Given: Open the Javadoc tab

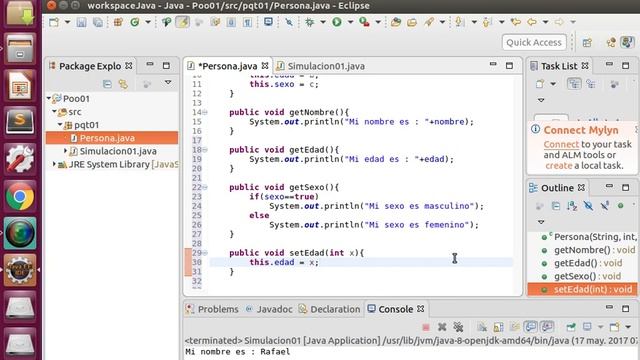Looking at the screenshot, I should coord(269,309).
